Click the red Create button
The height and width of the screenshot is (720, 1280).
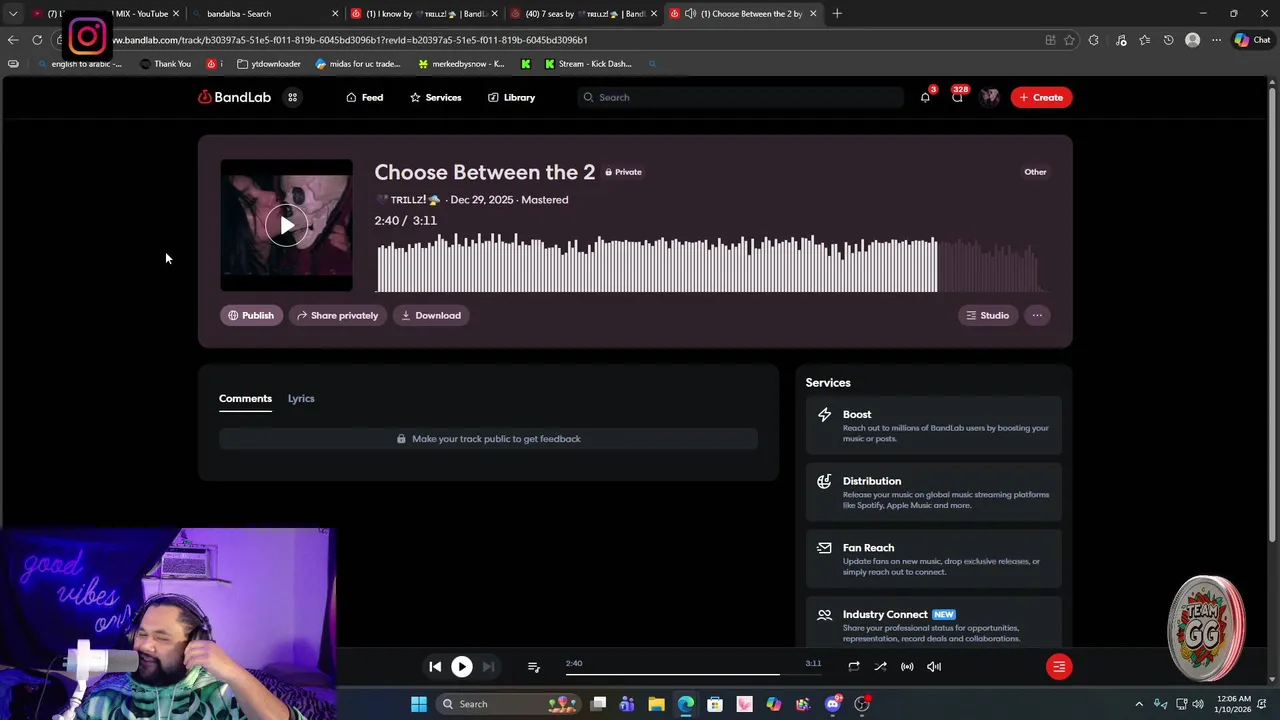coord(1041,97)
